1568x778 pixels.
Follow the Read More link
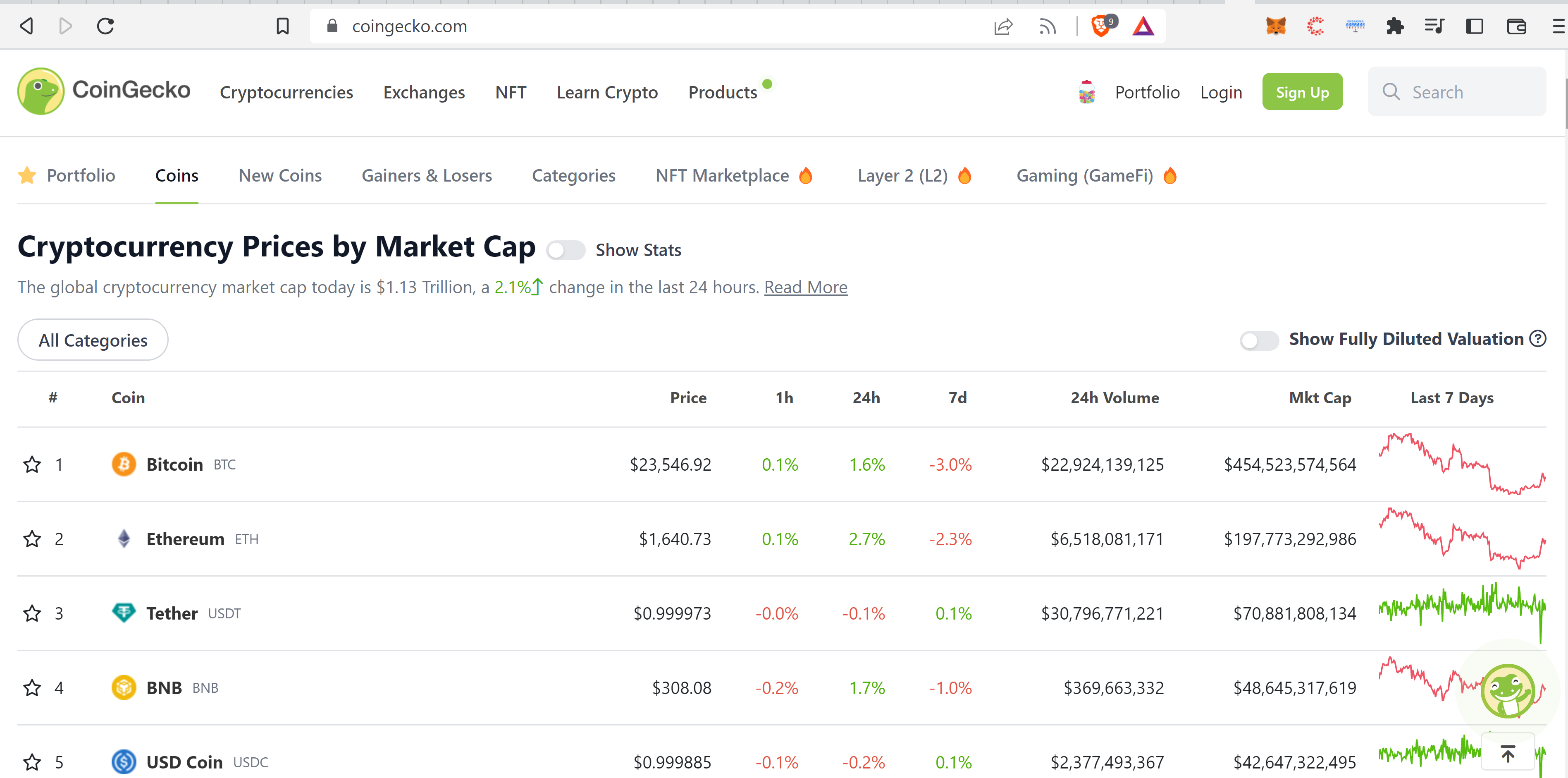click(x=805, y=287)
